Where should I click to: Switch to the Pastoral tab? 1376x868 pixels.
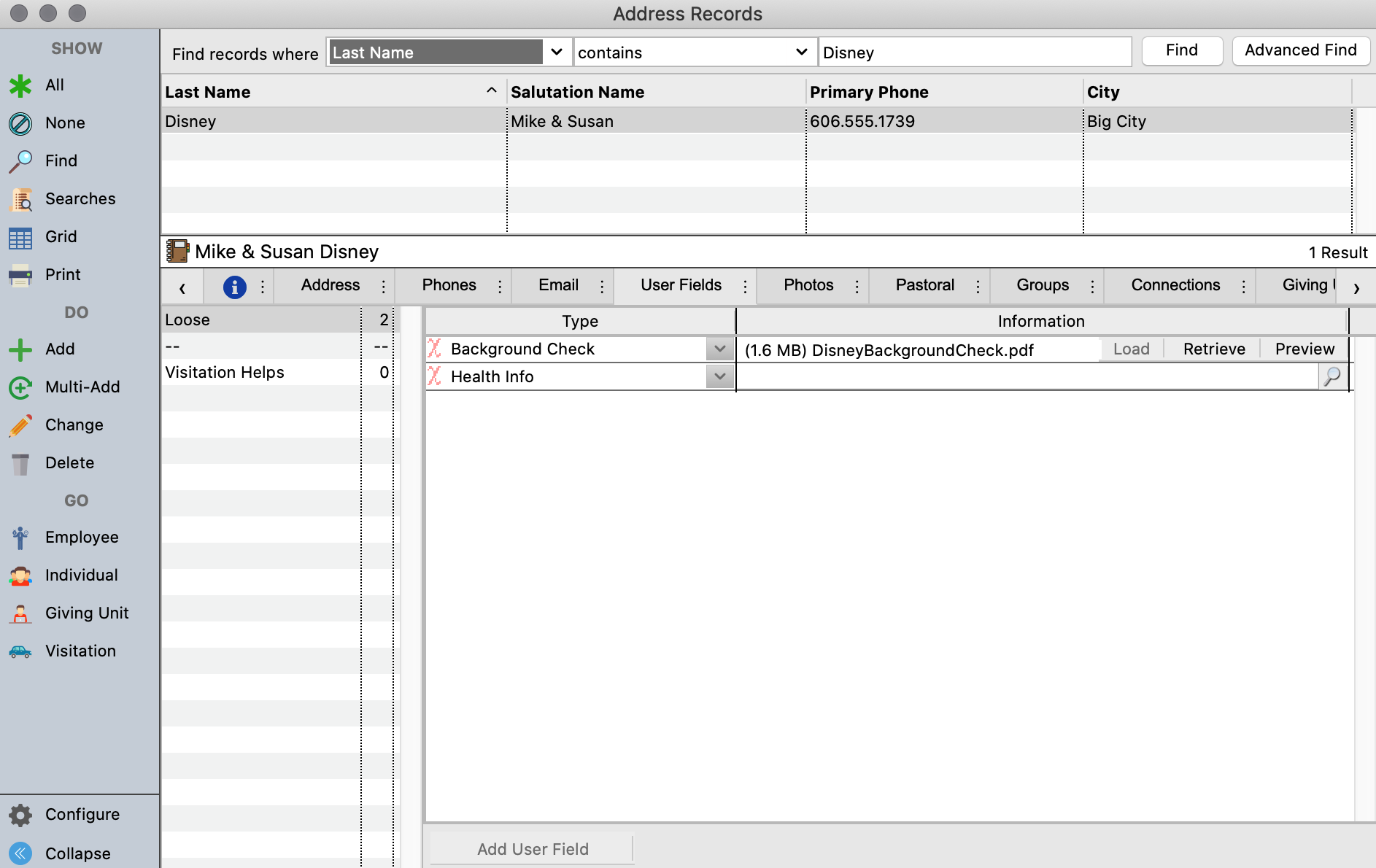924,285
